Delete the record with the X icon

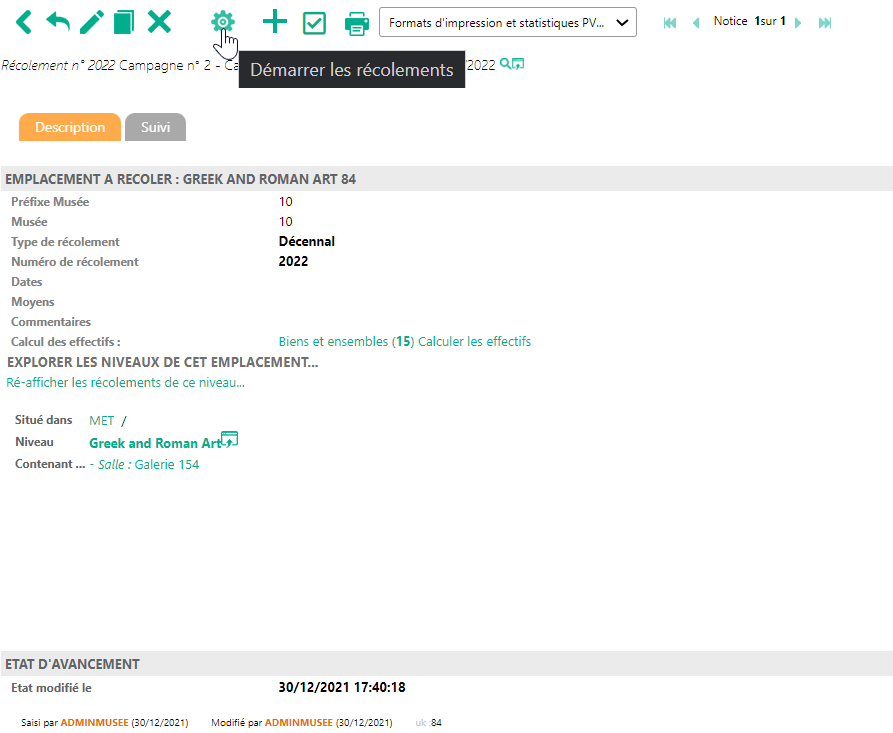159,21
